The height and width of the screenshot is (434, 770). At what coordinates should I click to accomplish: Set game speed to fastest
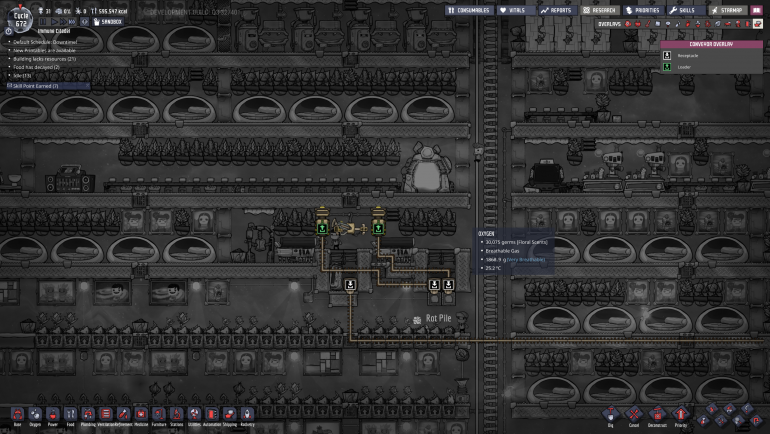pyautogui.click(x=72, y=22)
